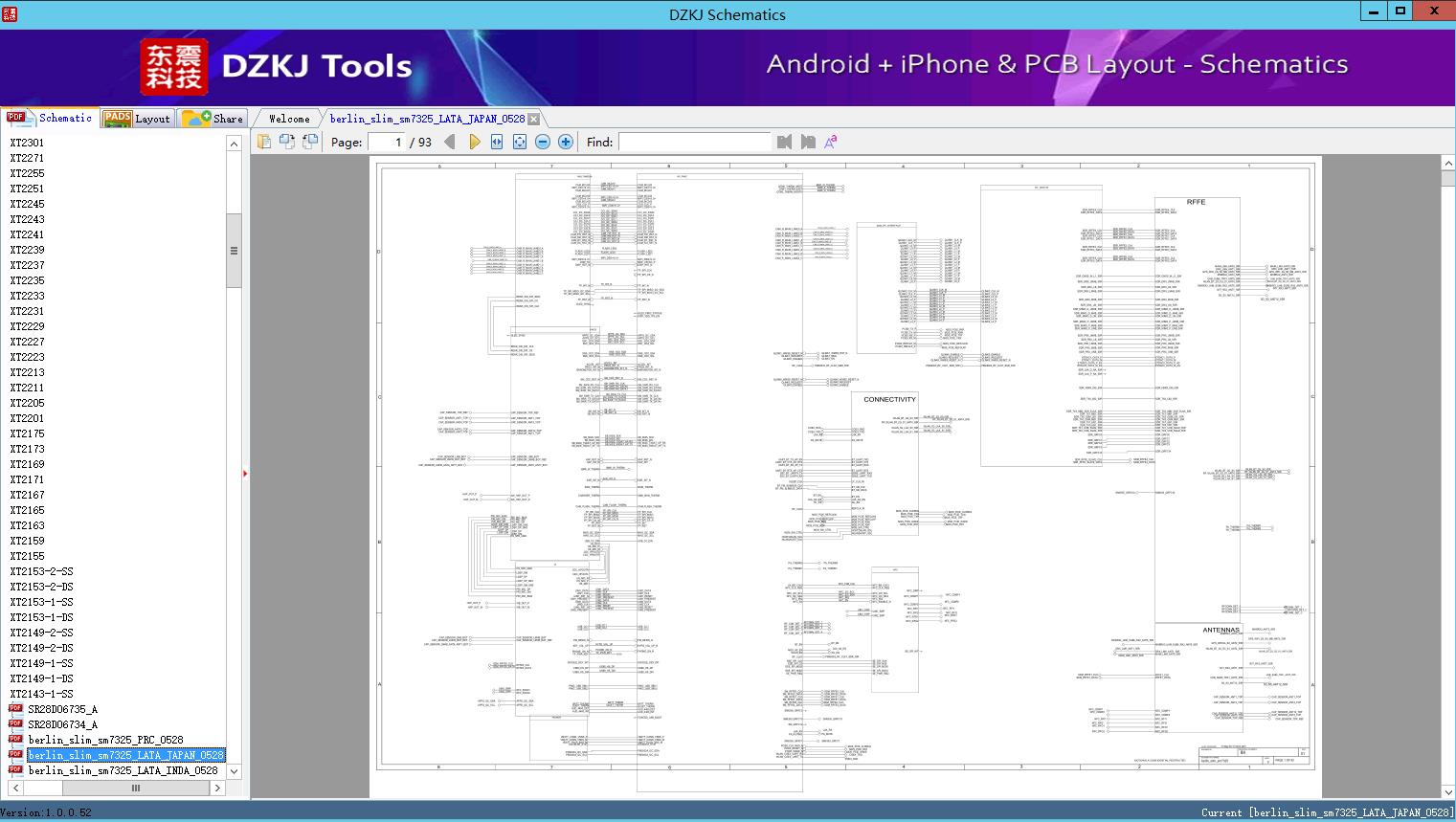Open the berlin_slim_sm7325_PRC_0528 schematic file

105,740
